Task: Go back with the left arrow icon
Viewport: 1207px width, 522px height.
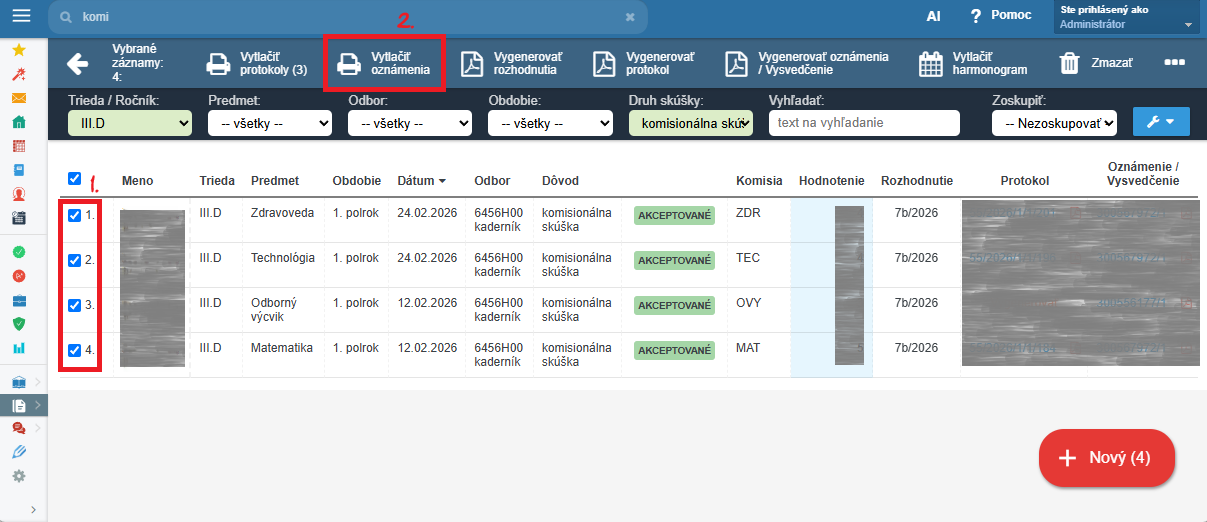Action: (77, 64)
